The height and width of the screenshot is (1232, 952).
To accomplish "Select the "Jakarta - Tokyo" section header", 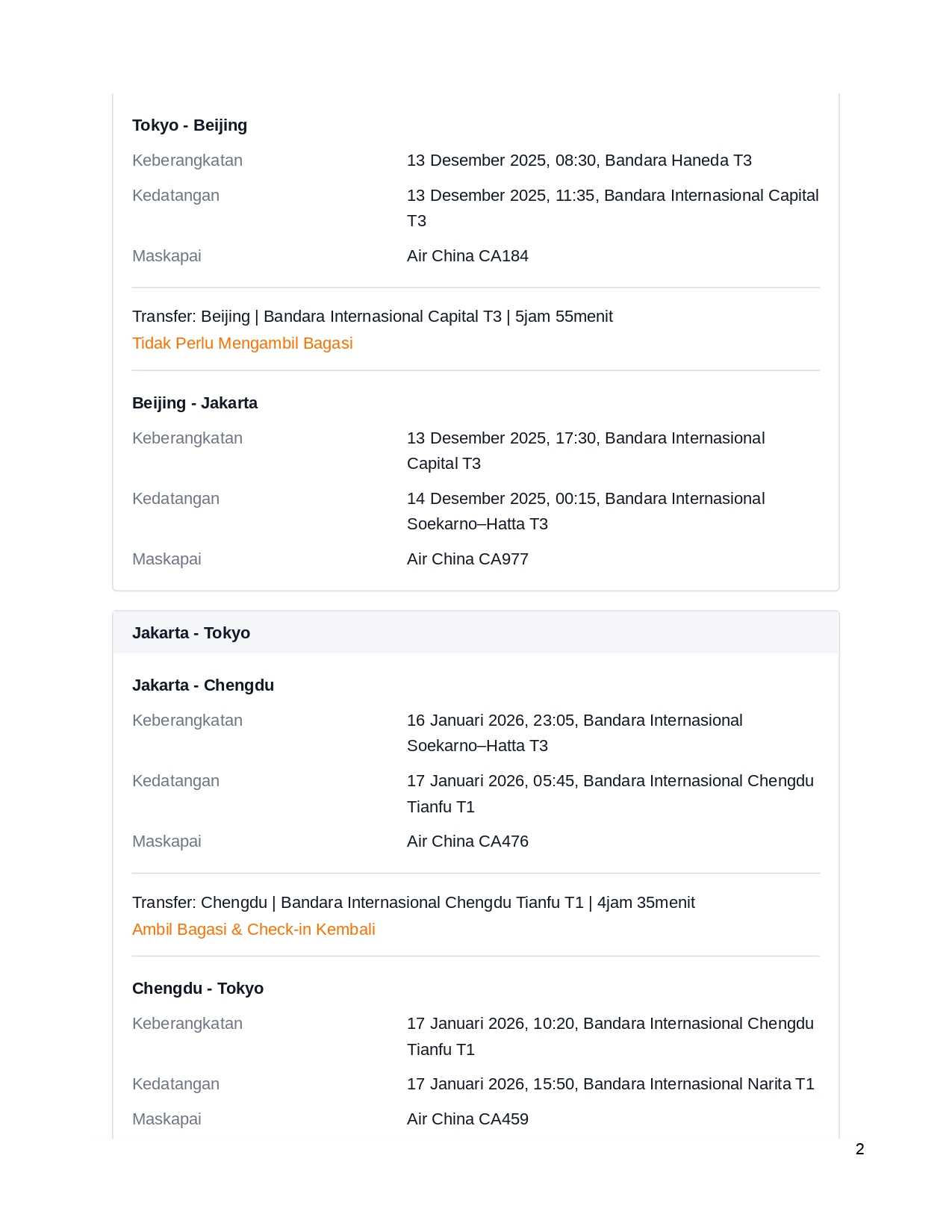I will [191, 633].
